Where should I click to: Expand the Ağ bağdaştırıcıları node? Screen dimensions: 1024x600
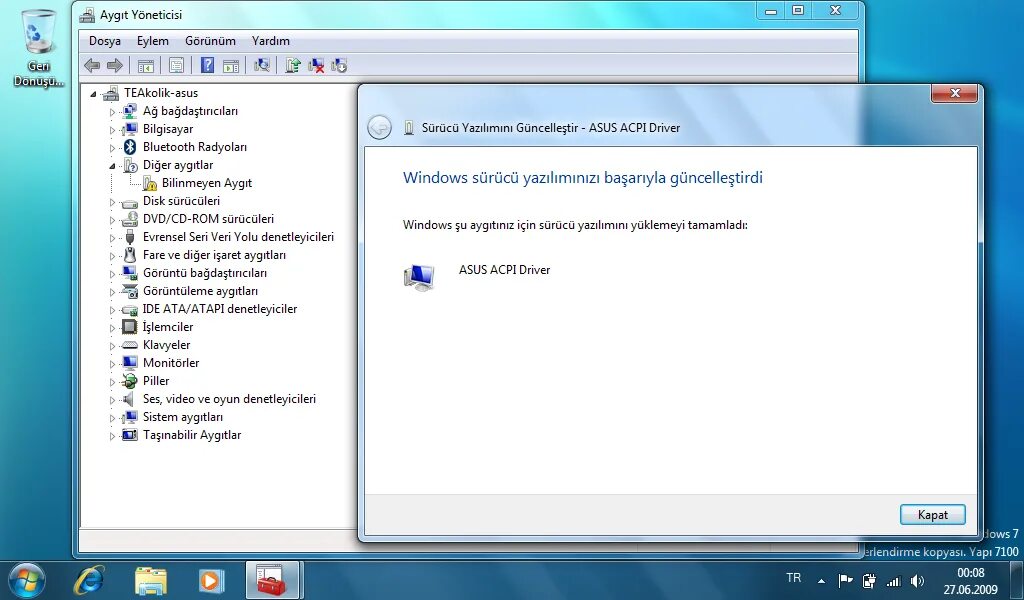pos(112,112)
